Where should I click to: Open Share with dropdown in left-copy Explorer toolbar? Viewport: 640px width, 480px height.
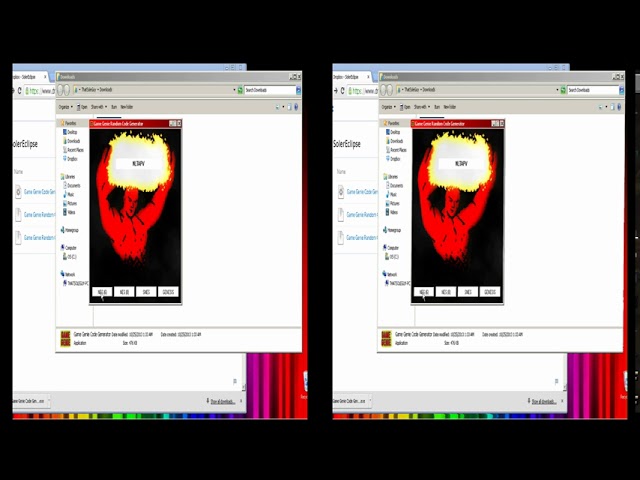99,107
